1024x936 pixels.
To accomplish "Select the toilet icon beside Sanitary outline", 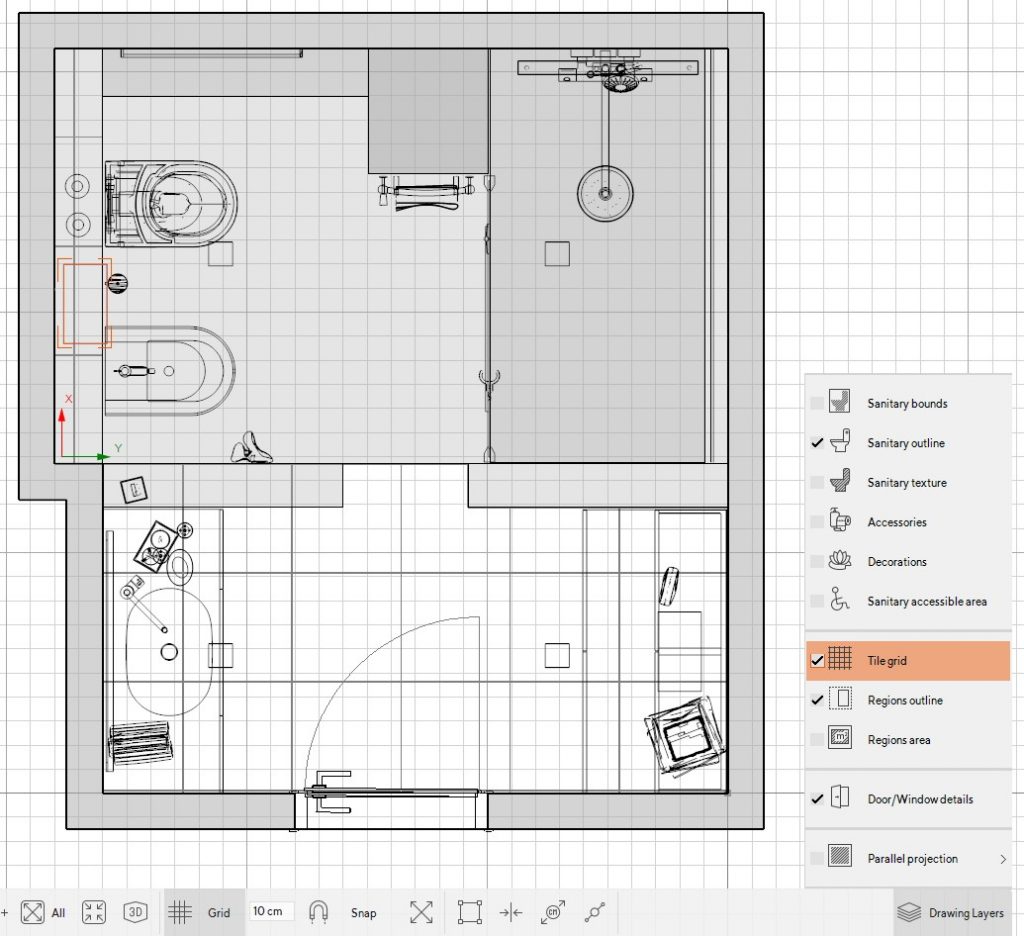I will pos(840,443).
